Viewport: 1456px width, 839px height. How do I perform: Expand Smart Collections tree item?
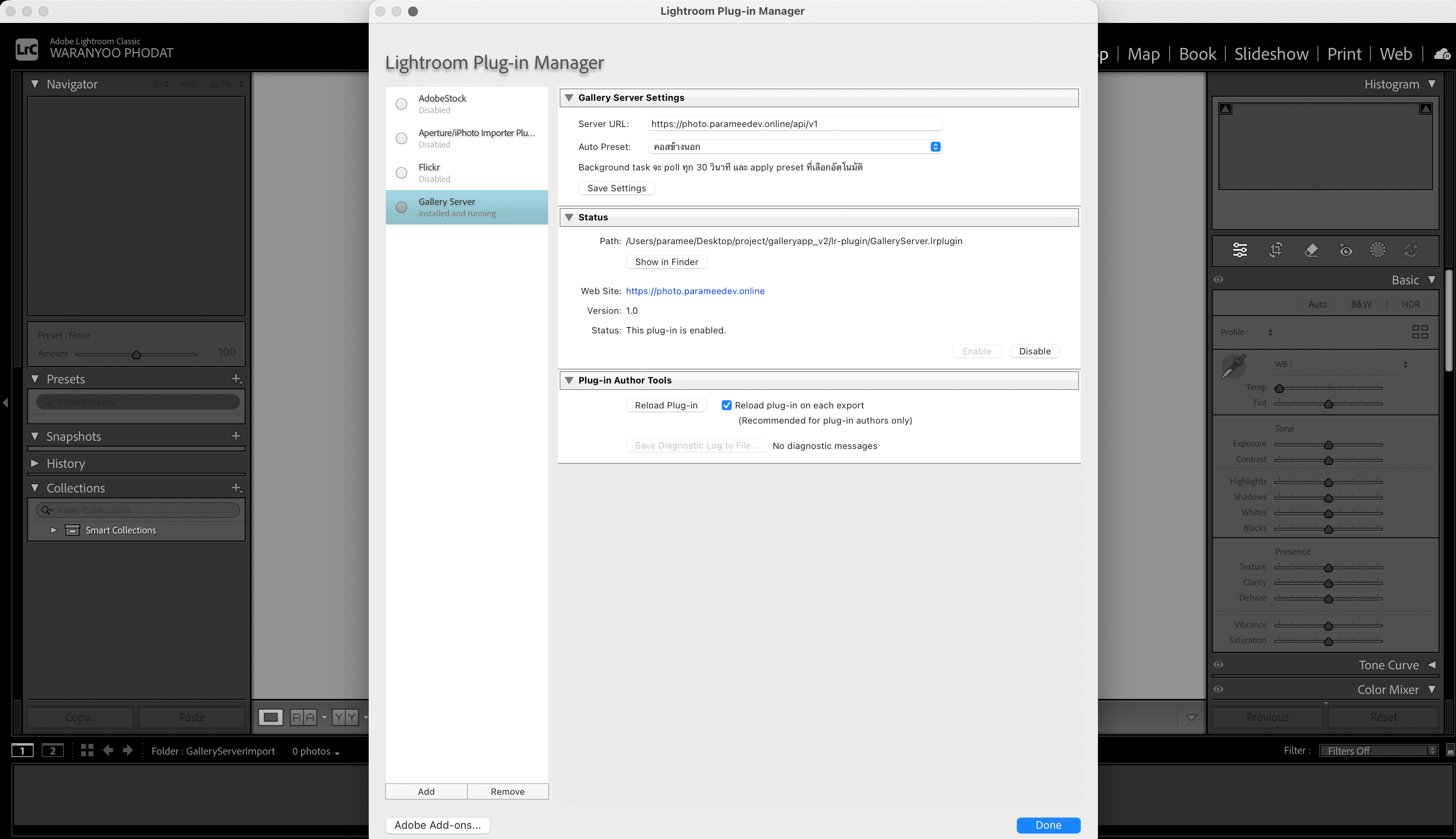click(54, 530)
